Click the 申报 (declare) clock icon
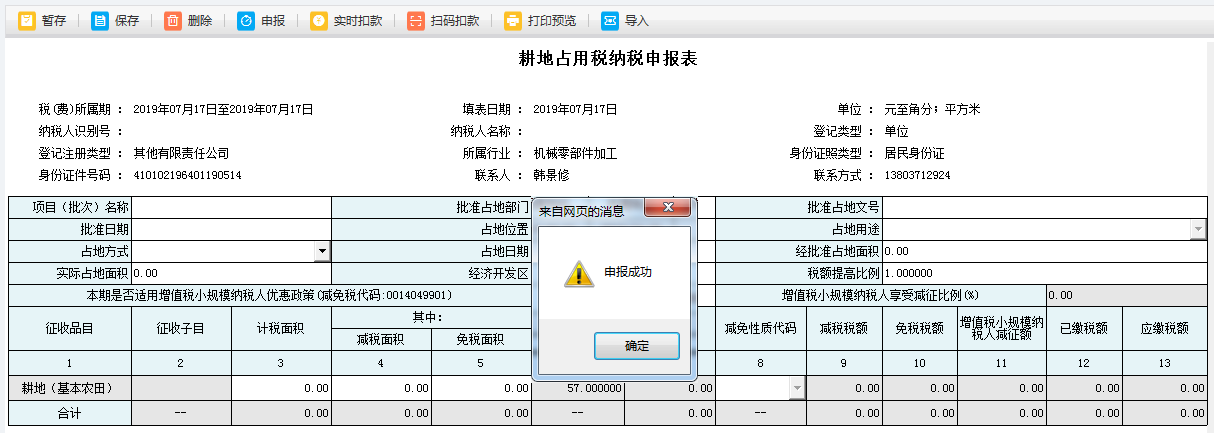 pyautogui.click(x=246, y=20)
